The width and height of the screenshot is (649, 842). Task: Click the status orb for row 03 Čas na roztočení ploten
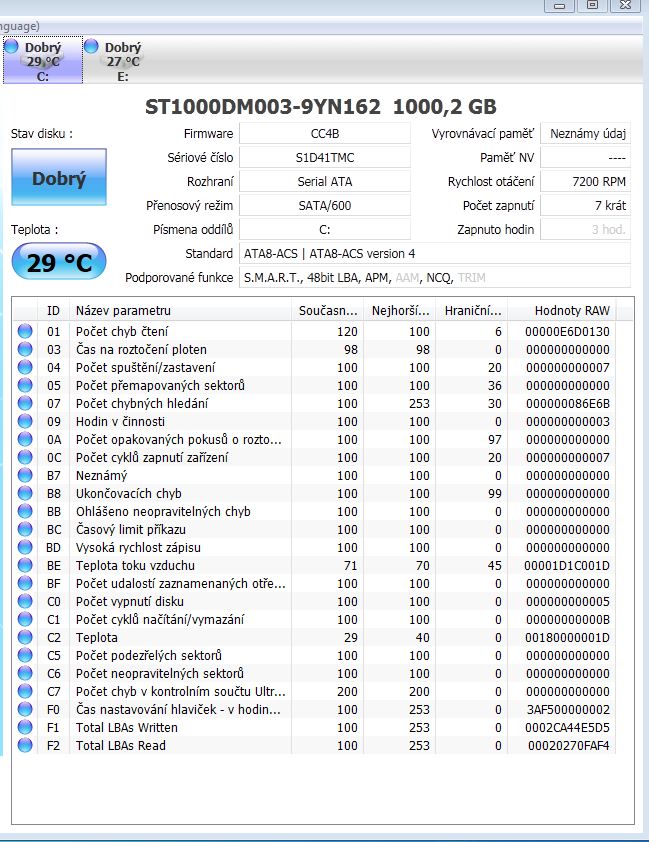click(25, 350)
